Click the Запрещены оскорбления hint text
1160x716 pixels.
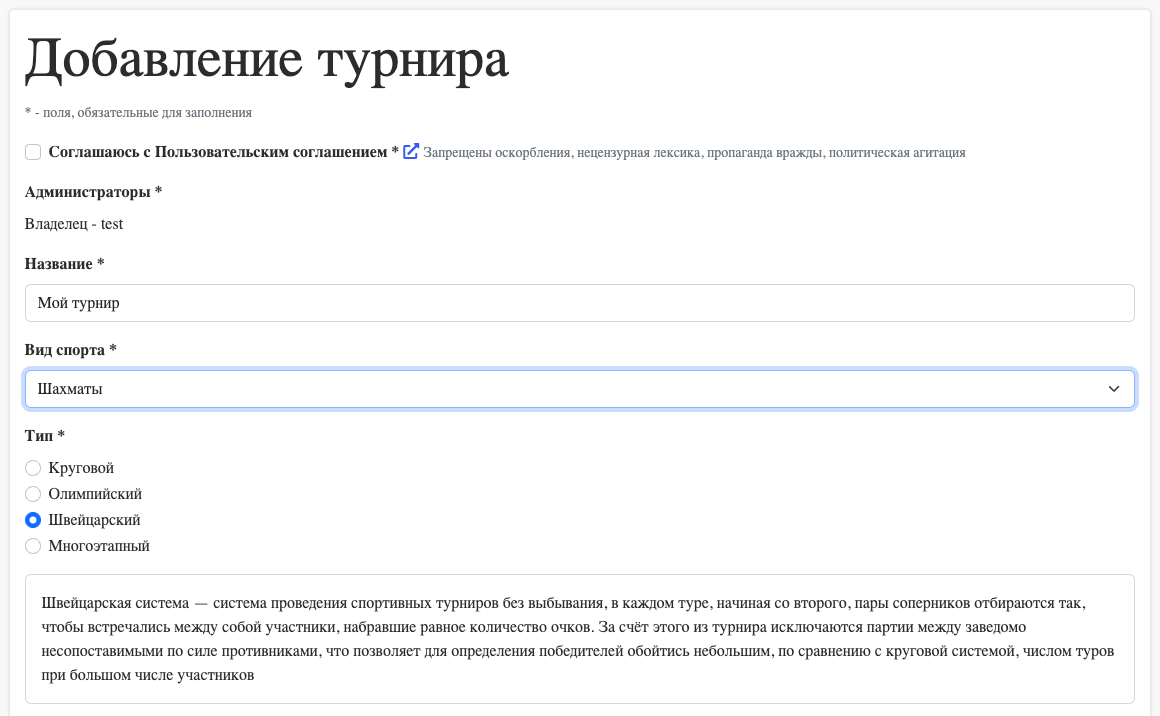694,153
